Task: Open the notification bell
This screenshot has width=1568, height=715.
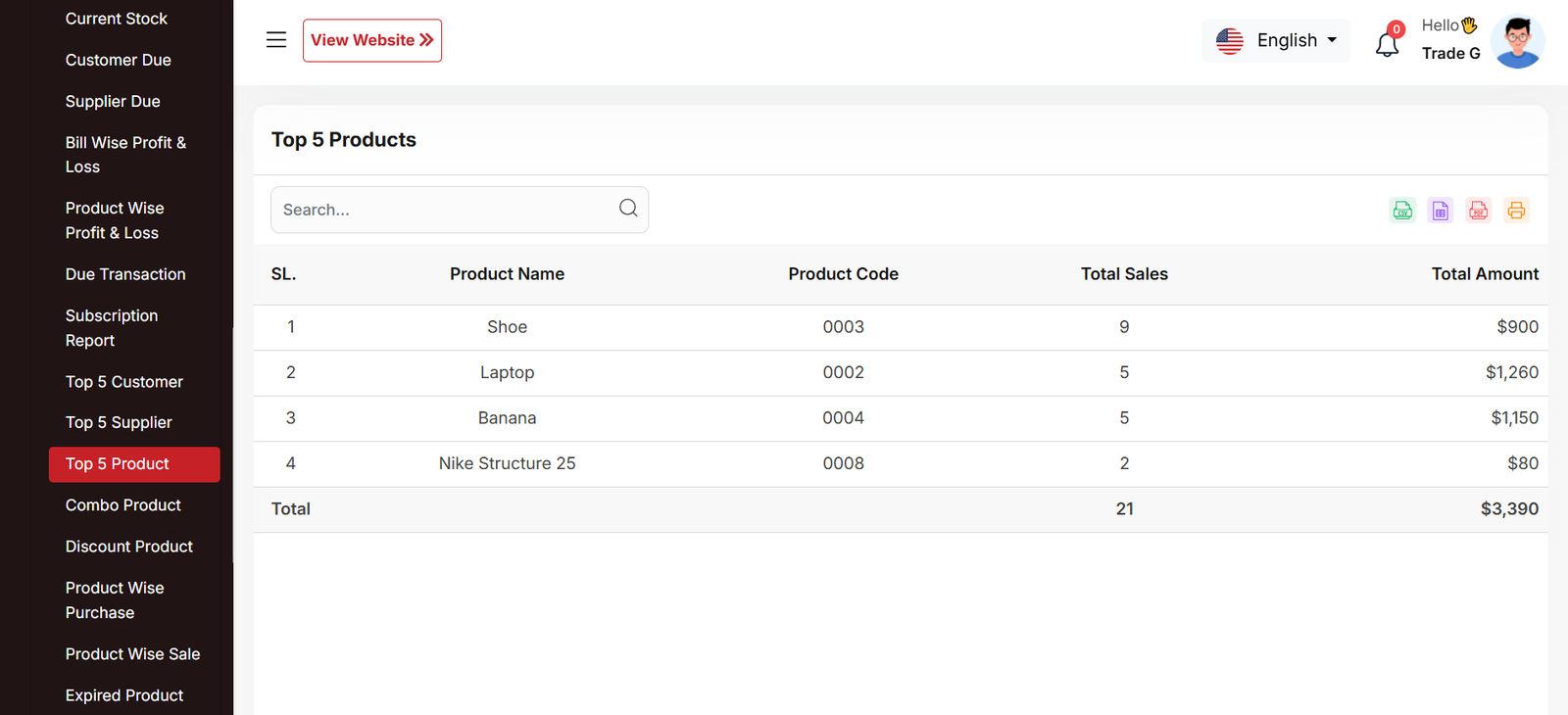Action: (1387, 44)
